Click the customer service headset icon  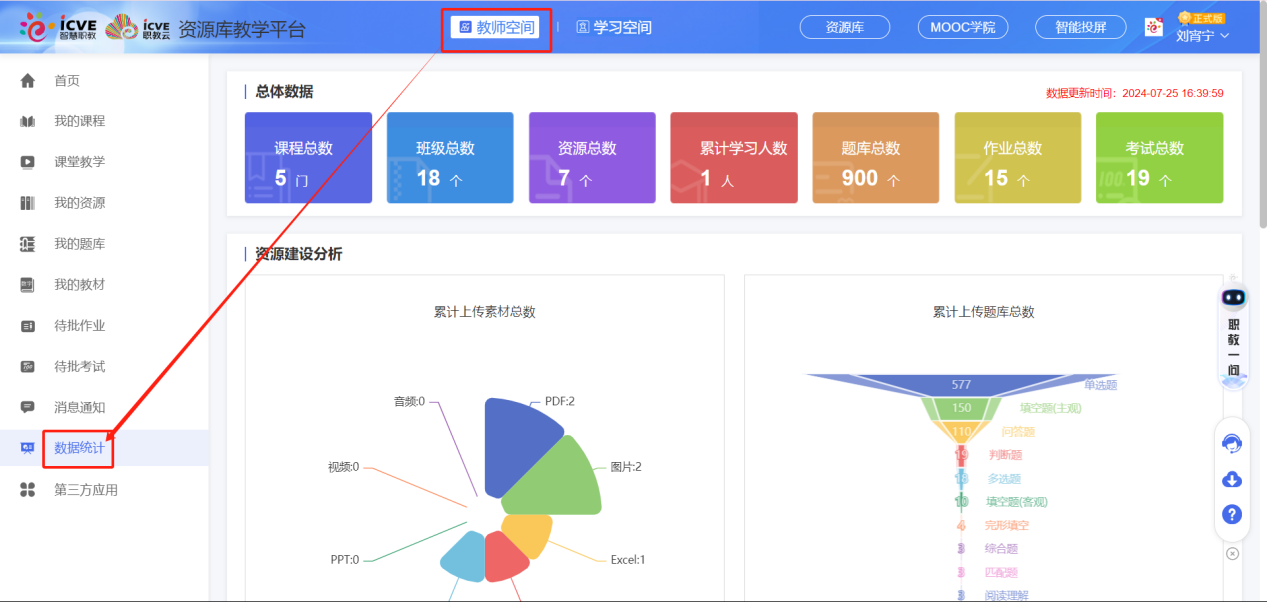point(1232,444)
